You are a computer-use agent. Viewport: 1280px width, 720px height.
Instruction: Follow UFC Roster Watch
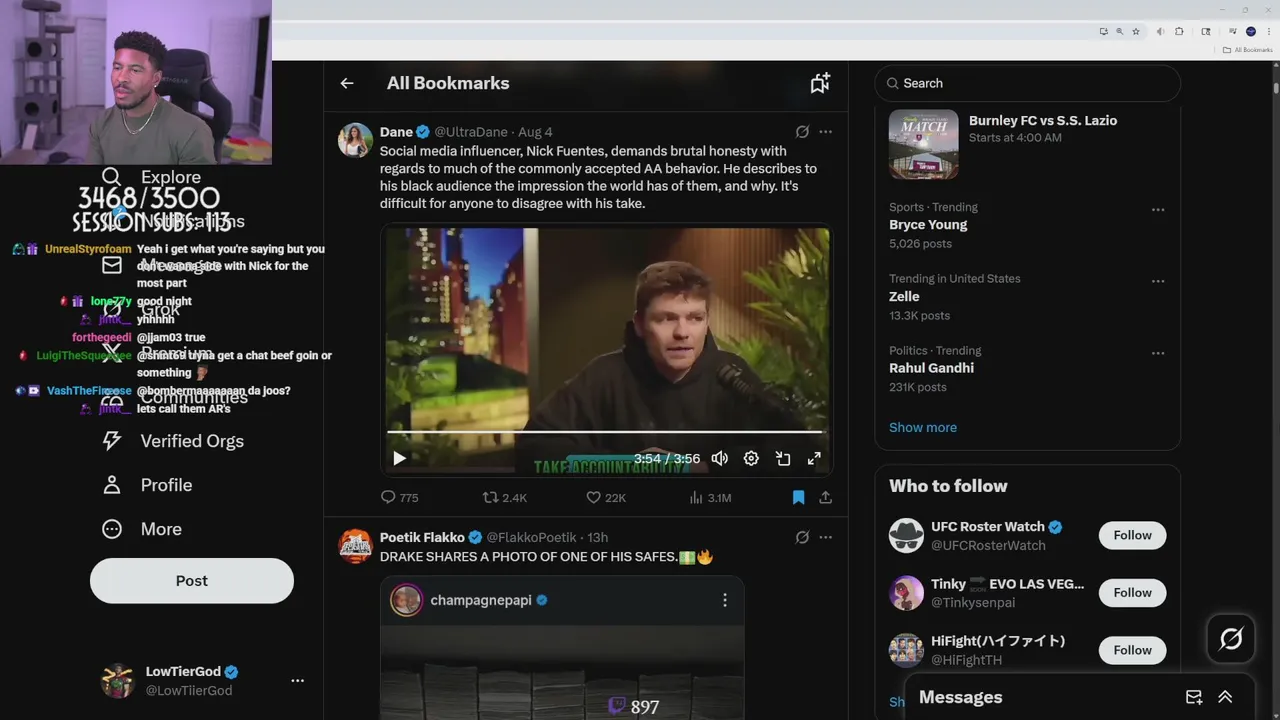click(1132, 535)
